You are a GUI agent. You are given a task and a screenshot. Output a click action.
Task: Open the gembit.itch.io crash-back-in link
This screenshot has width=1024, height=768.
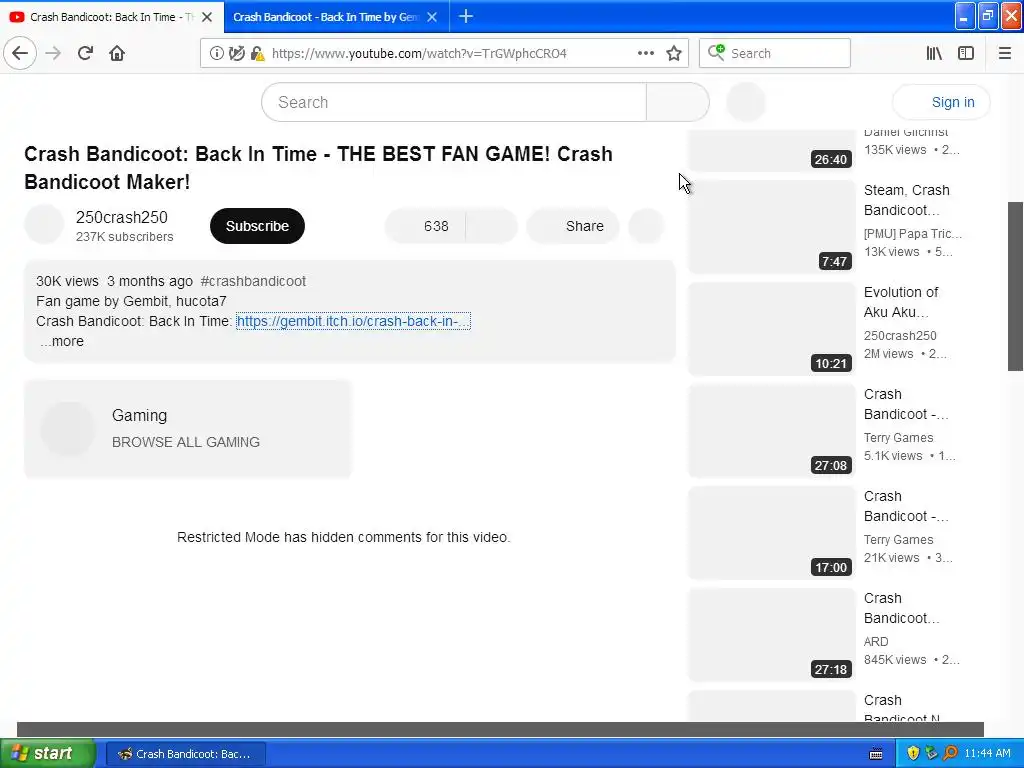pos(353,321)
